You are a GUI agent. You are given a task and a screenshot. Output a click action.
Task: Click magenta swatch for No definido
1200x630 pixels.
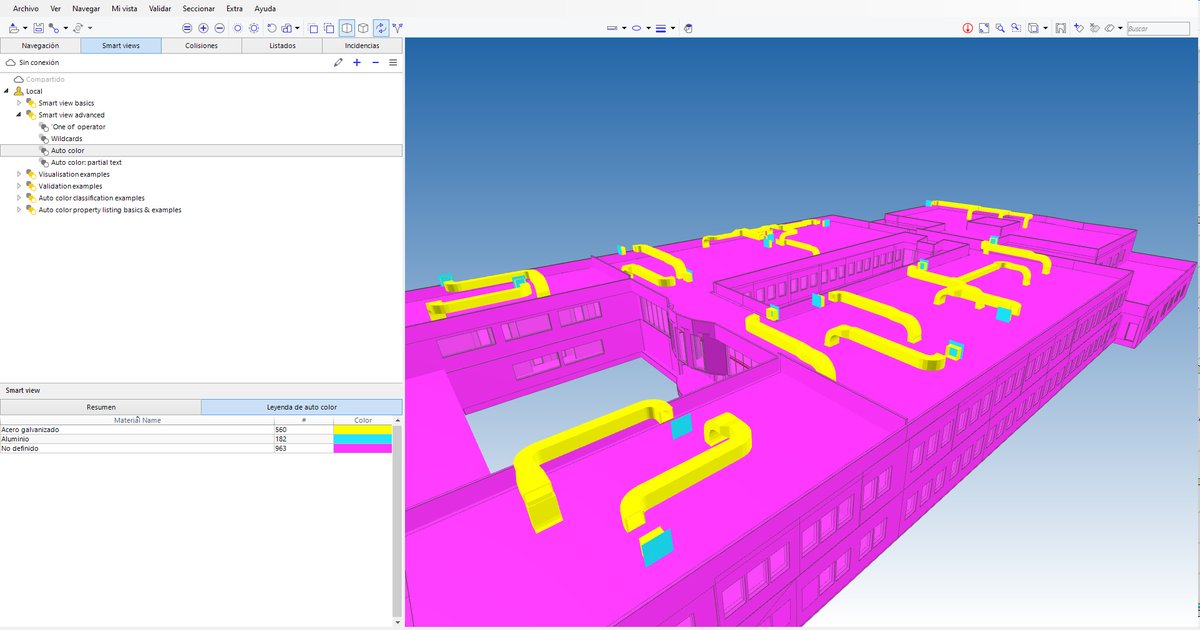[x=363, y=449]
